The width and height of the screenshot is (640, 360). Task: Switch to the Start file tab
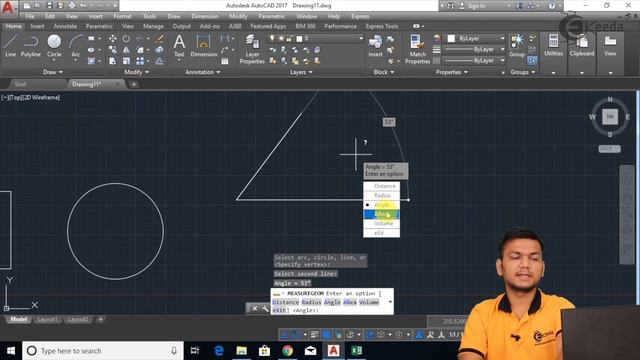[x=20, y=84]
